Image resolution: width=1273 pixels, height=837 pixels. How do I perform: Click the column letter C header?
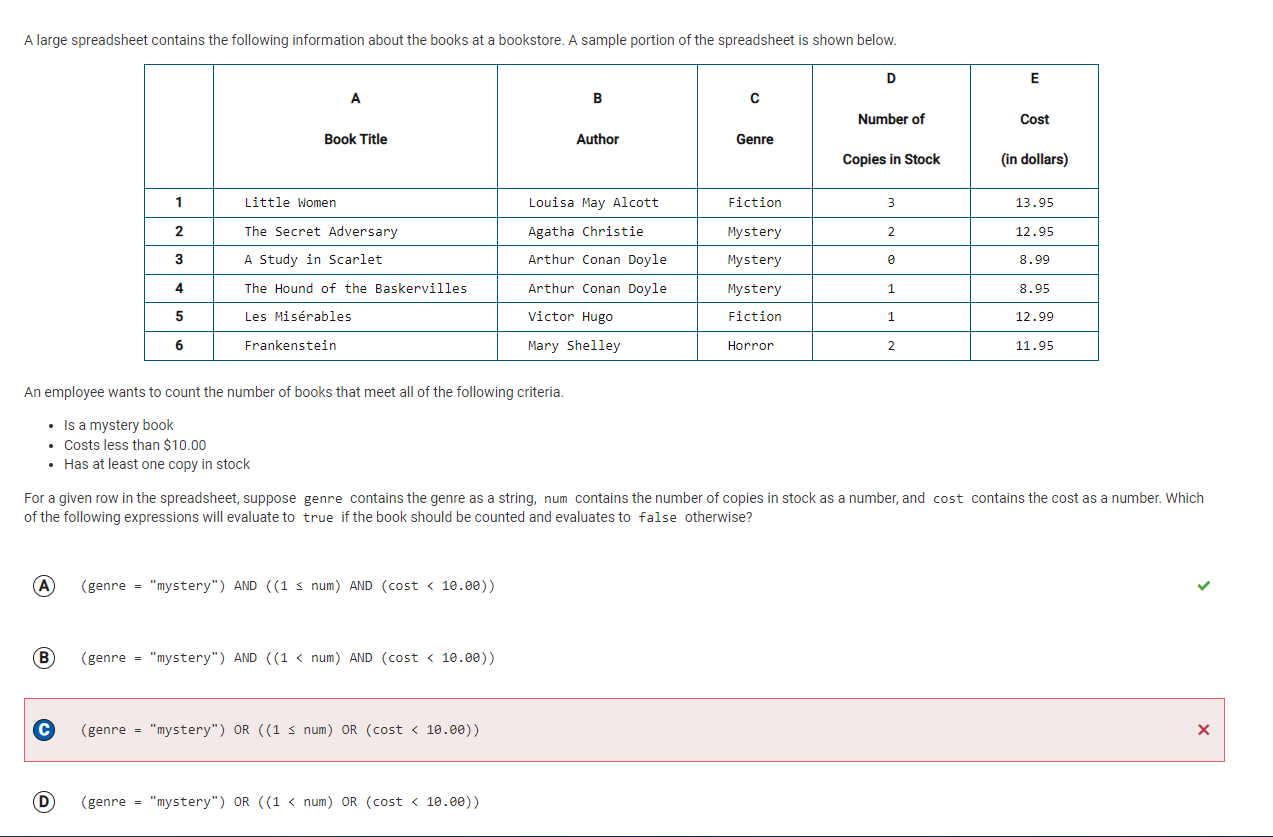754,98
